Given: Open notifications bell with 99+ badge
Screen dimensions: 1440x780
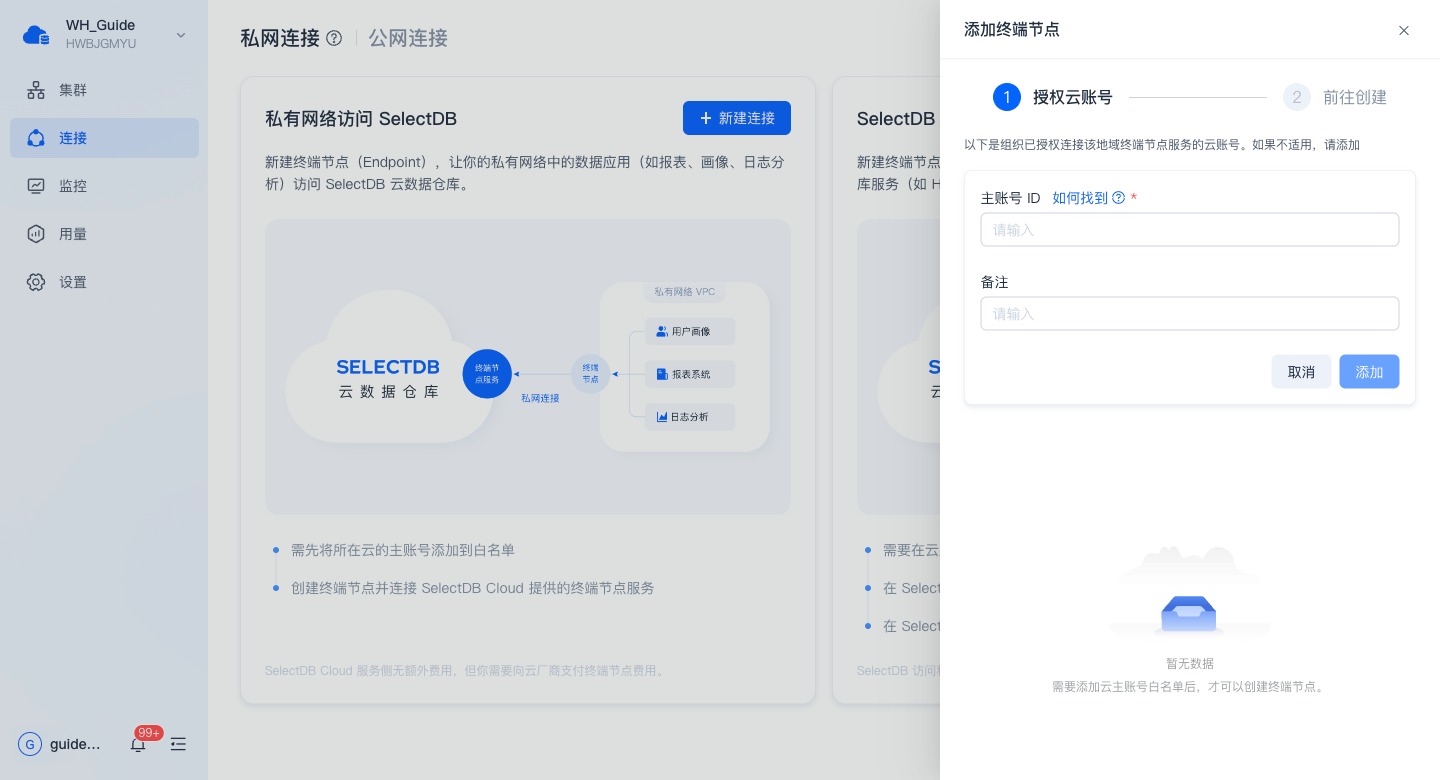Looking at the screenshot, I should [x=138, y=744].
